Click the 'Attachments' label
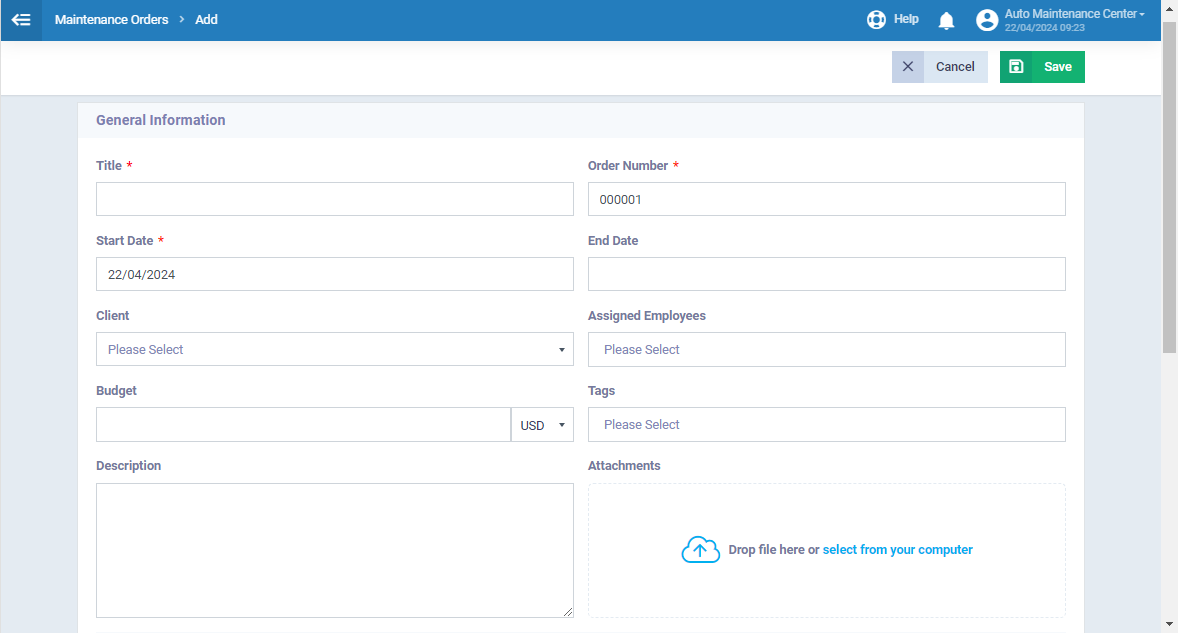Image resolution: width=1178 pixels, height=633 pixels. 624,466
